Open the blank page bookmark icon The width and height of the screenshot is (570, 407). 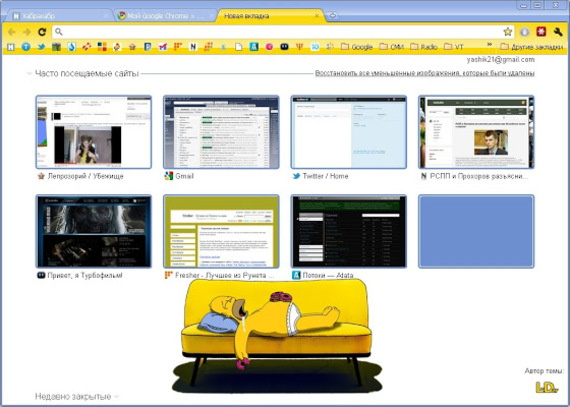click(x=238, y=47)
